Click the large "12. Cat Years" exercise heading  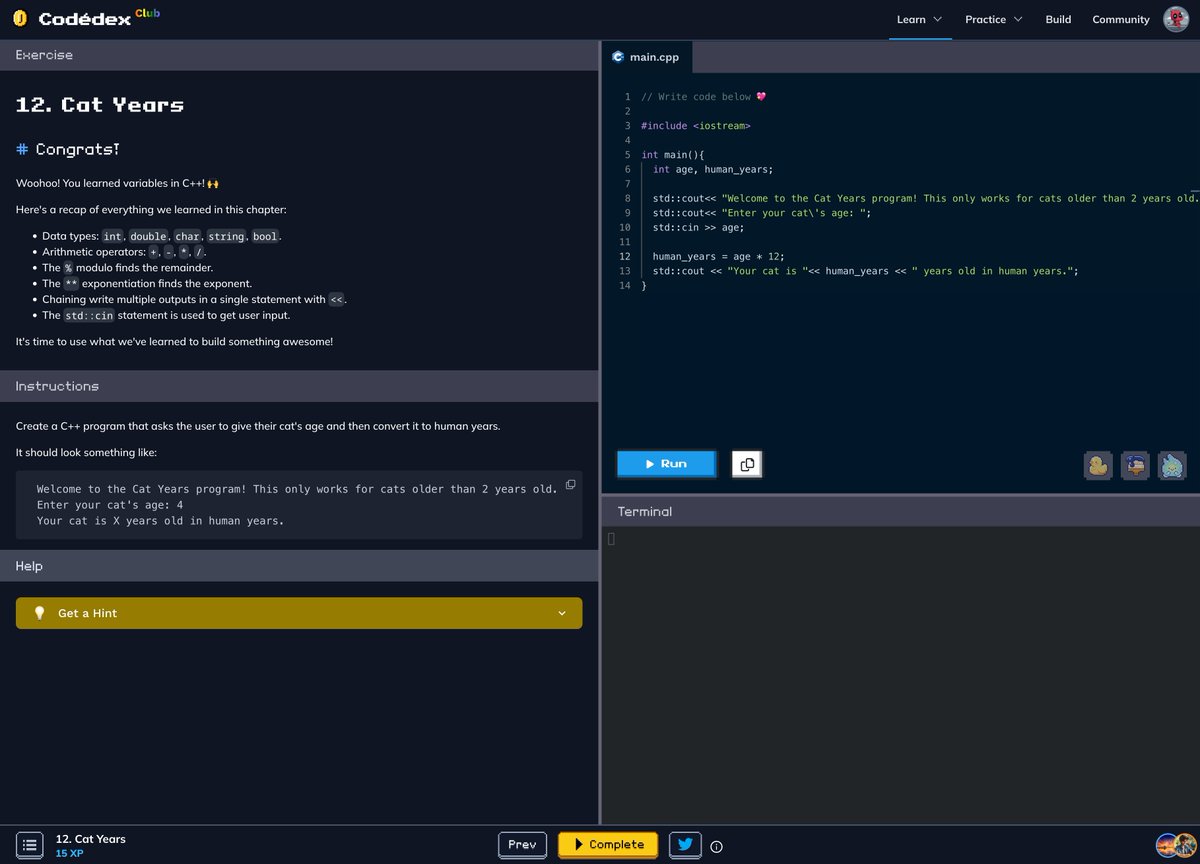click(100, 105)
